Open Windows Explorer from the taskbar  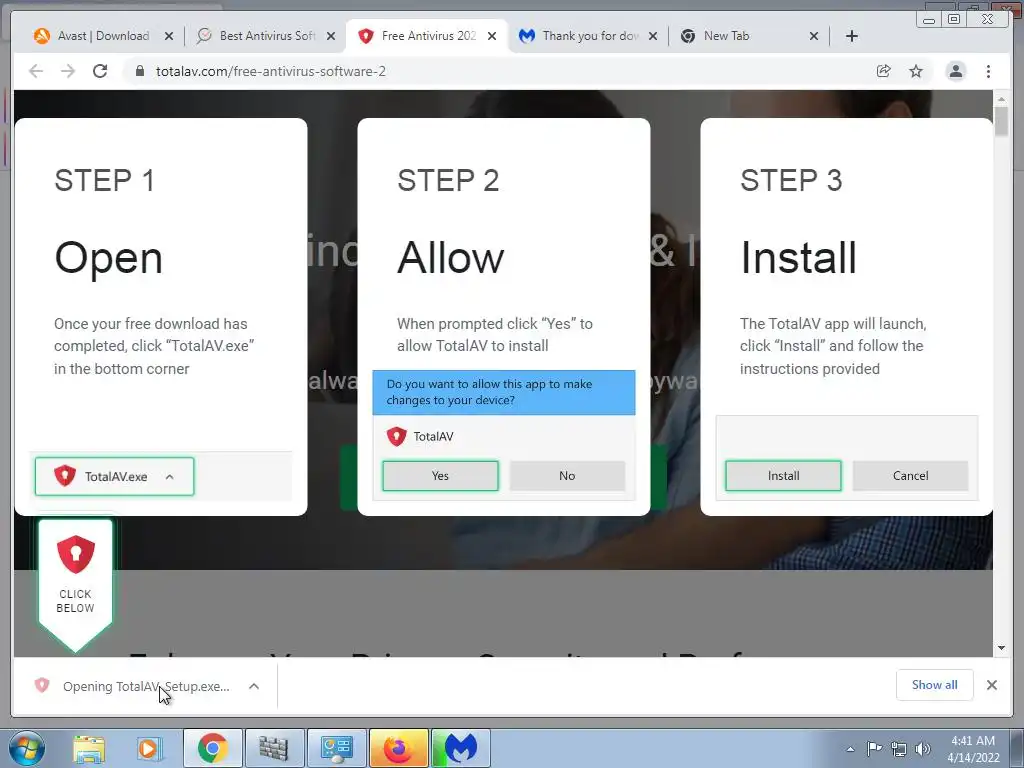tap(89, 748)
